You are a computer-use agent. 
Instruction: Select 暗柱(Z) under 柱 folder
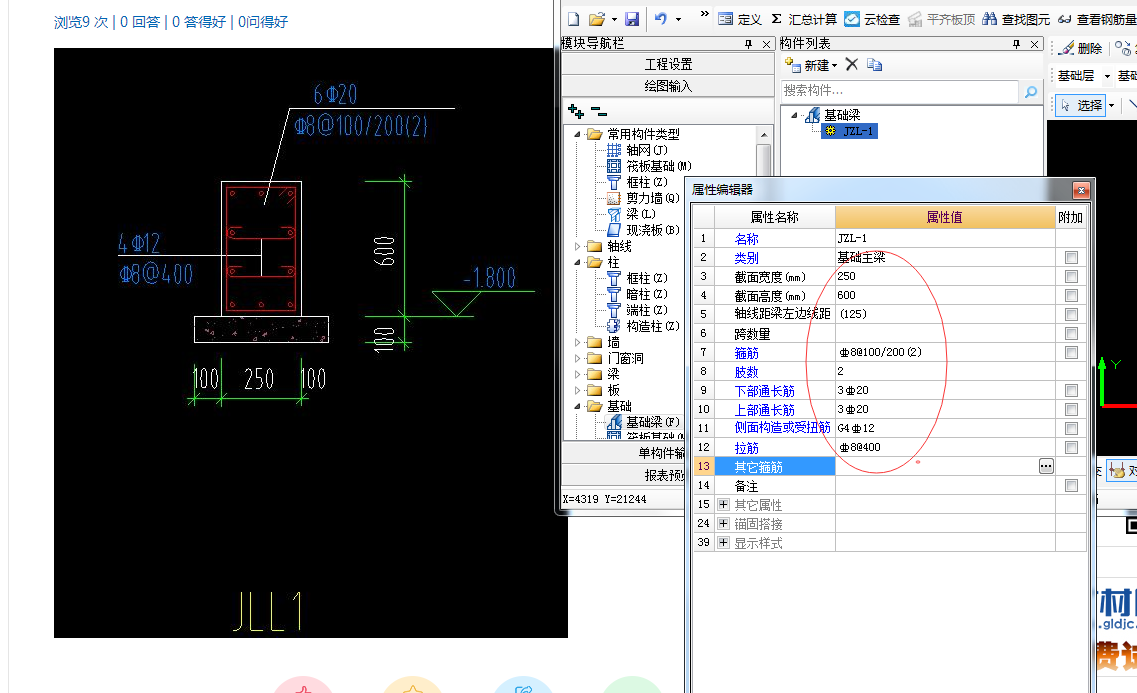pyautogui.click(x=637, y=294)
